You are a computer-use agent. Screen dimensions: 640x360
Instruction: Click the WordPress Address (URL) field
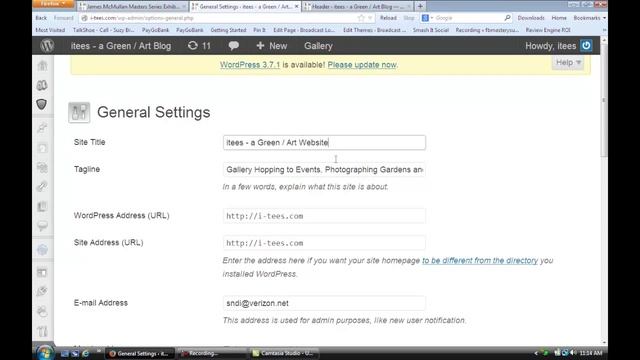click(x=324, y=216)
